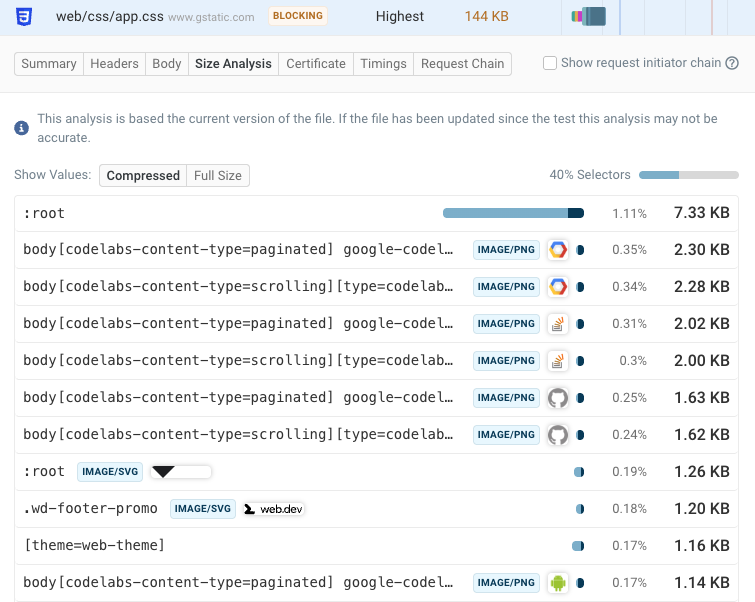The width and height of the screenshot is (755, 602).
Task: Click the 40% Selectors progress bar
Action: (x=689, y=175)
